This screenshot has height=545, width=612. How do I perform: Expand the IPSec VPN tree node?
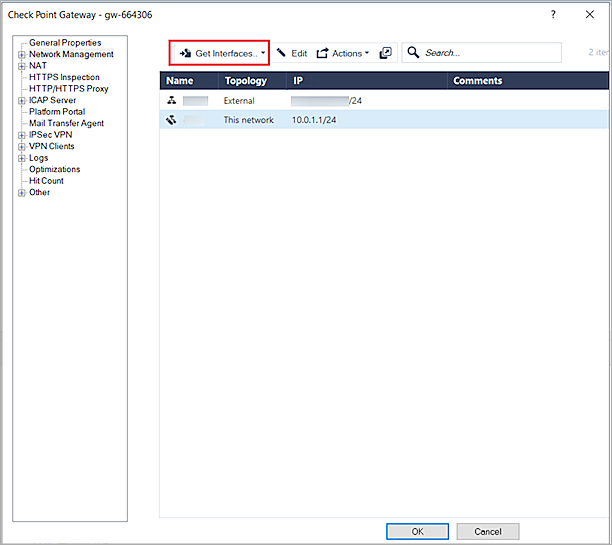coord(22,135)
